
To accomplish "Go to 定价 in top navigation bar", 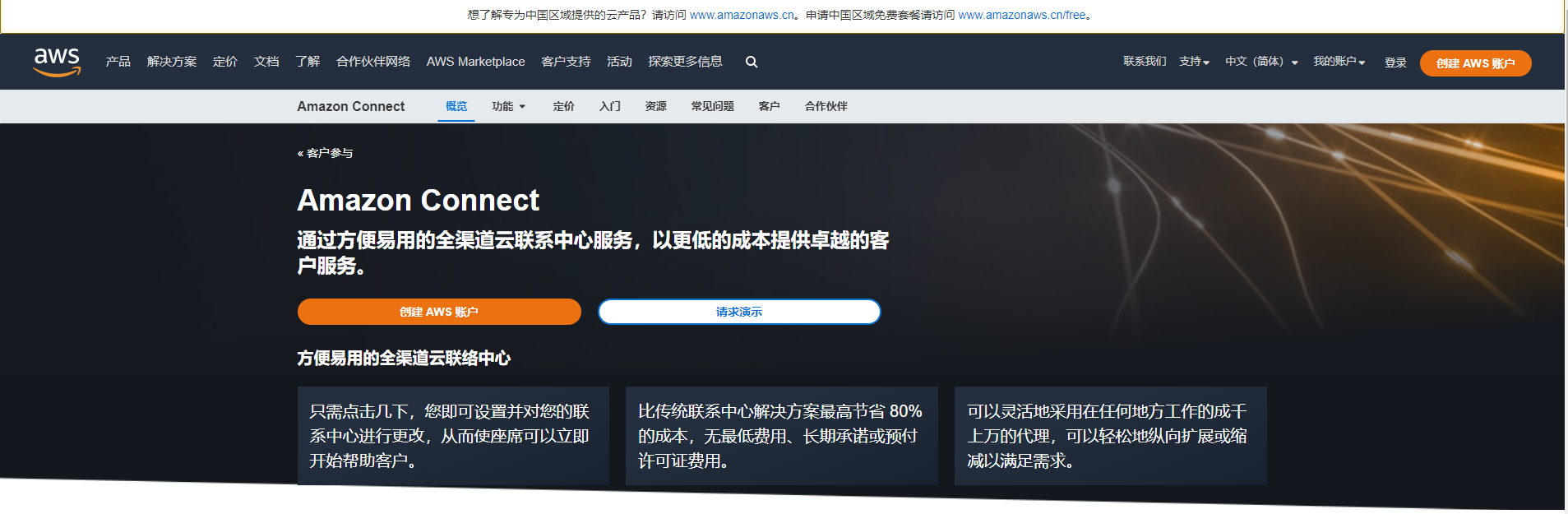I will coord(225,62).
